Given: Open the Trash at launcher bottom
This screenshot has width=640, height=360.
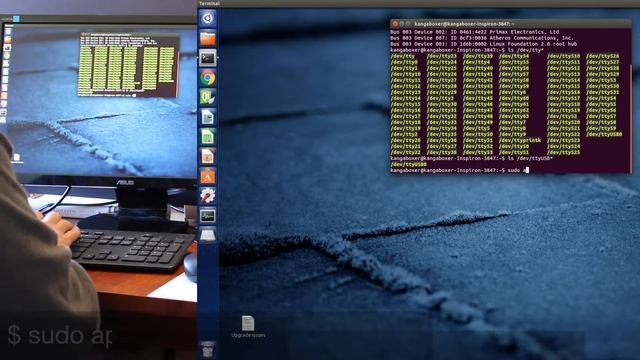Looking at the screenshot, I should (x=208, y=349).
